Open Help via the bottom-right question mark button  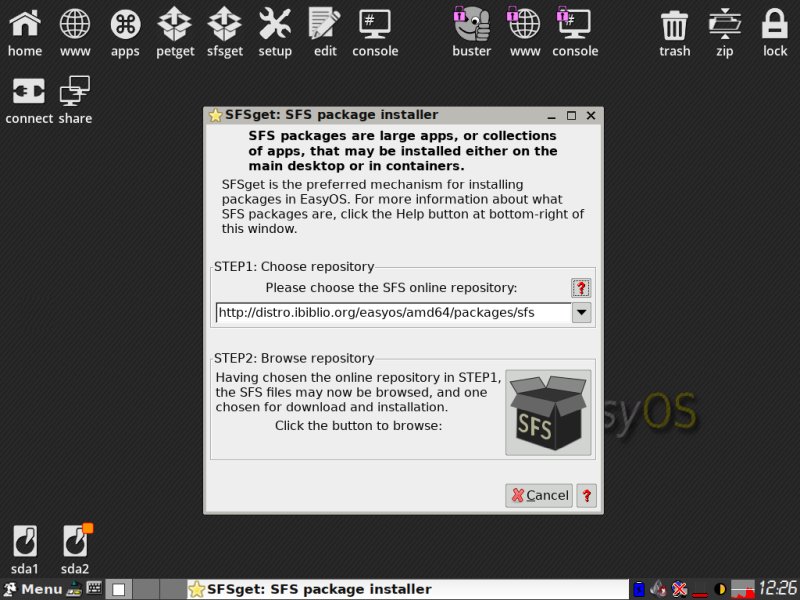coord(587,495)
